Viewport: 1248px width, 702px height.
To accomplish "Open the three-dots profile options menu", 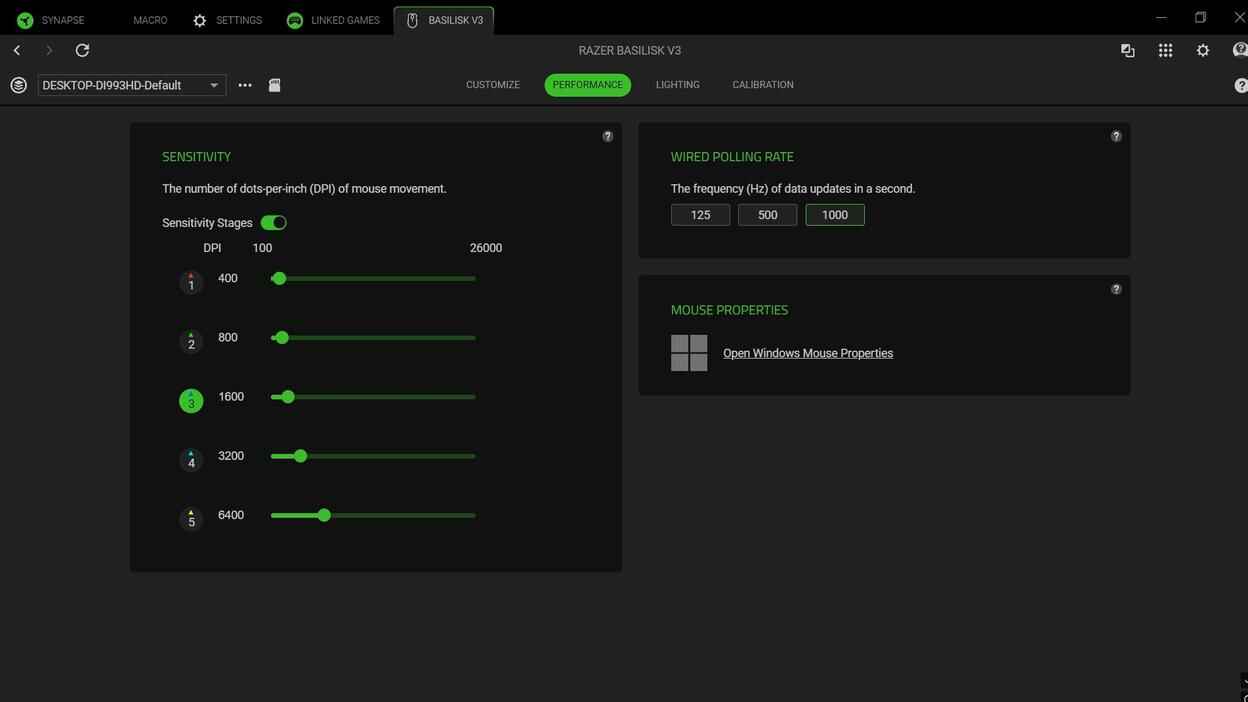I will click(245, 85).
